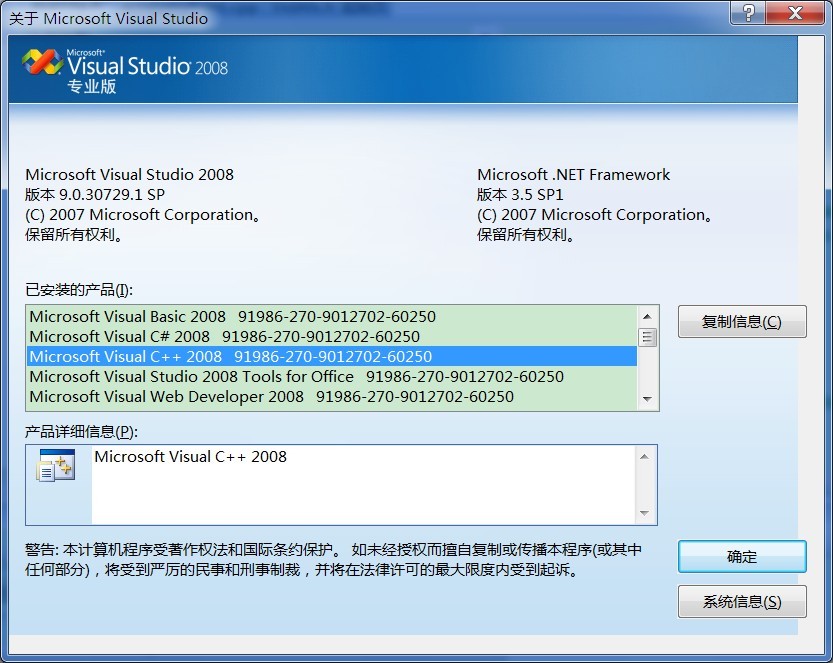Click the product details text 'Microsoft Visual C++ 2008'
Screen dimensions: 833x663
click(x=190, y=456)
